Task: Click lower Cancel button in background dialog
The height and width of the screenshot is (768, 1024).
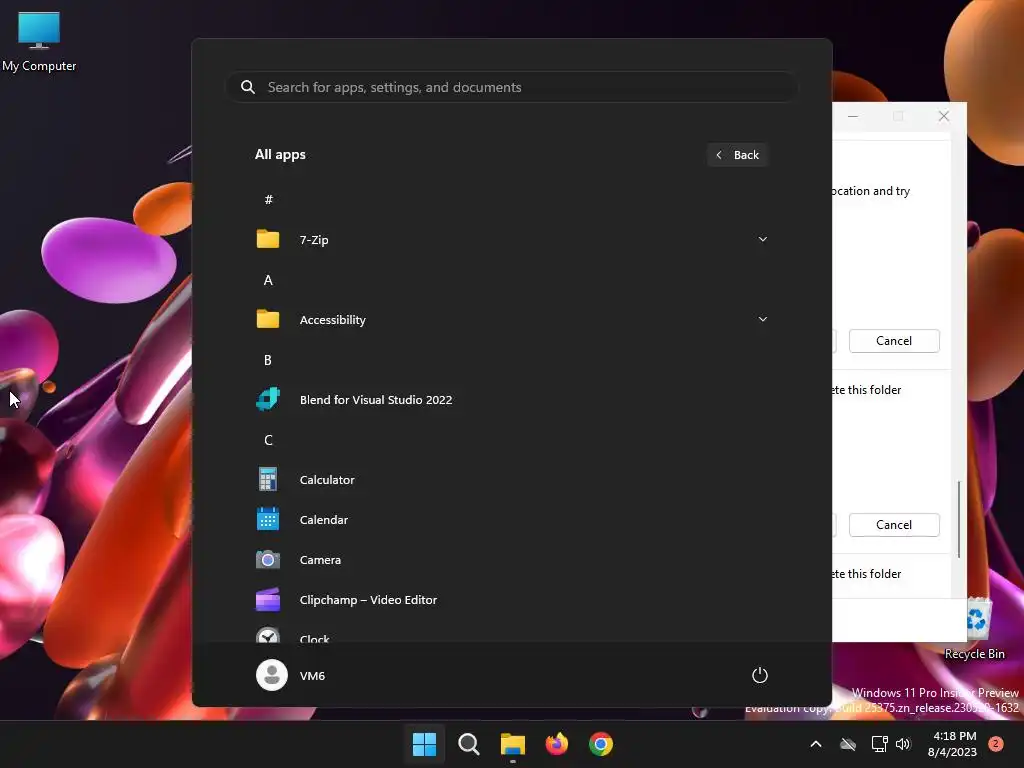Action: (x=894, y=525)
